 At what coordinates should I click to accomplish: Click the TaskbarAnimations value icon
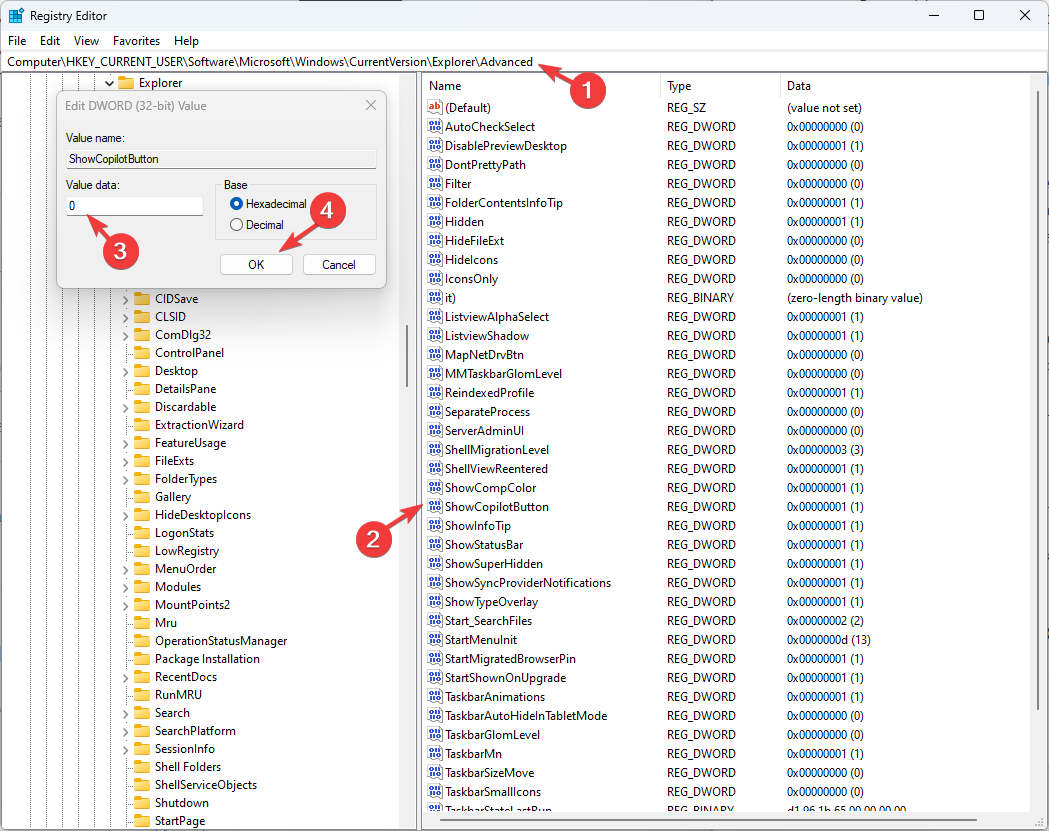tap(436, 697)
